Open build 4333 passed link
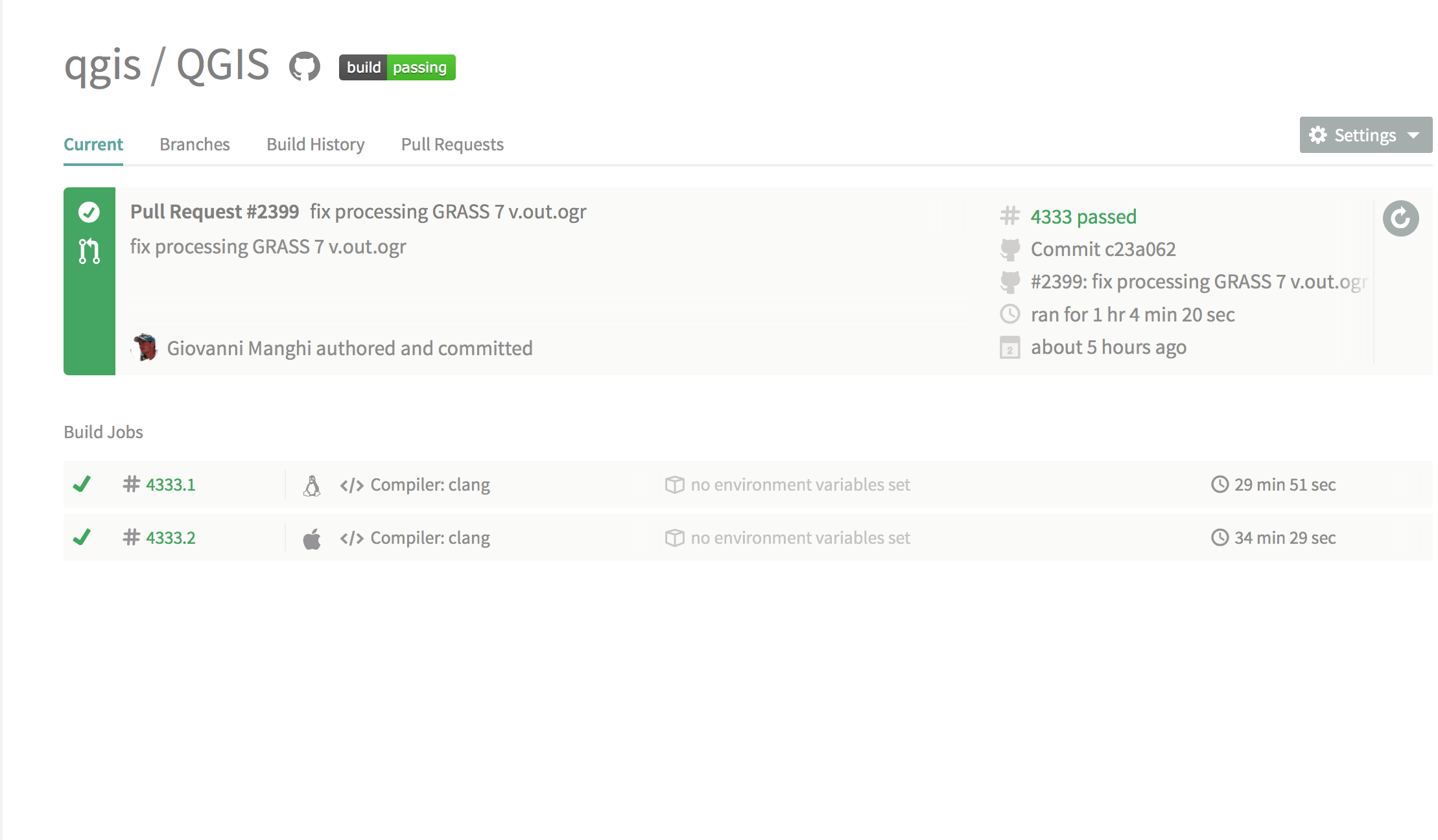This screenshot has height=840, width=1438. click(1083, 216)
